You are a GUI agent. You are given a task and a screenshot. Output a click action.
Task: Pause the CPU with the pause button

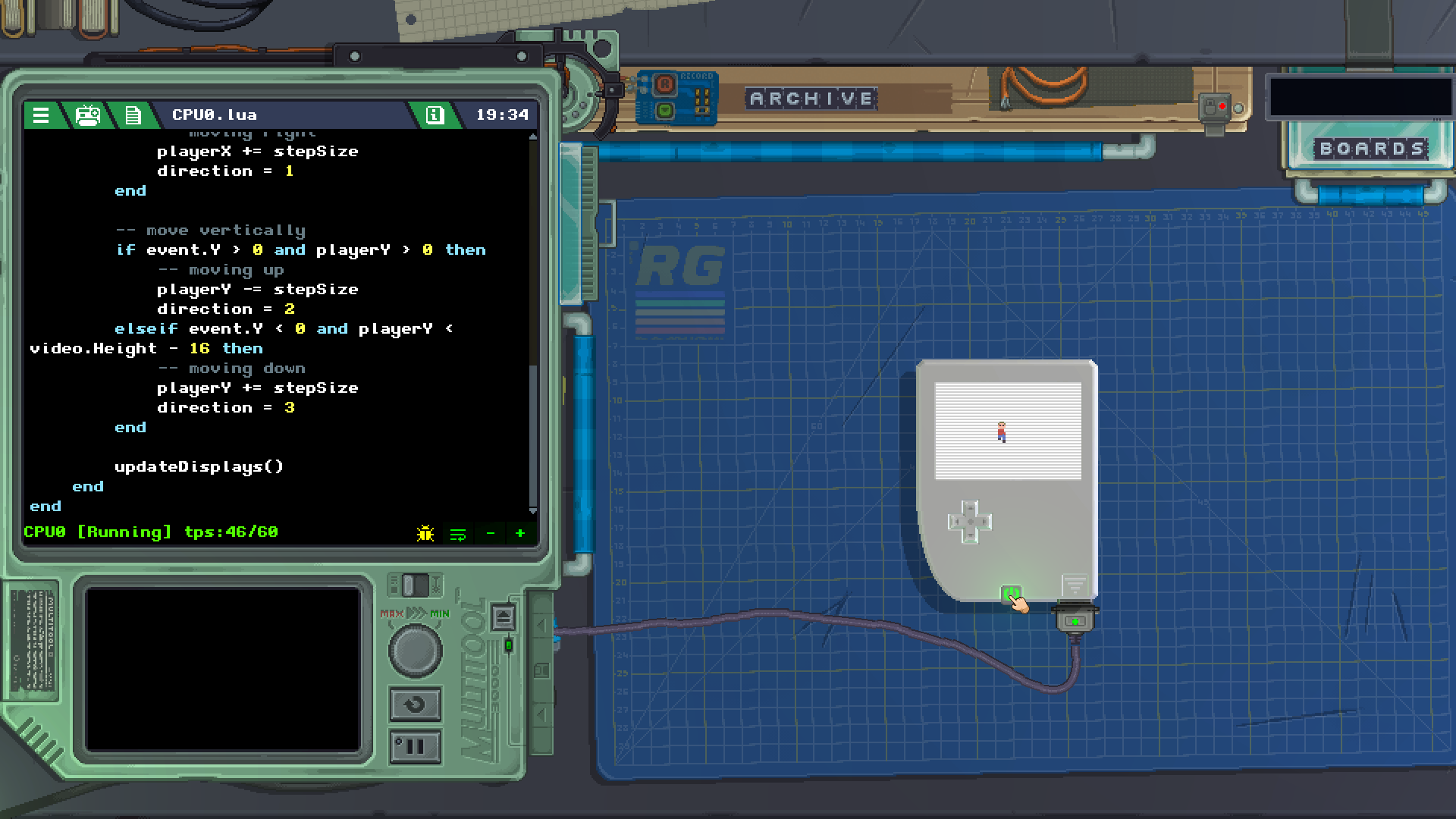pos(415,747)
